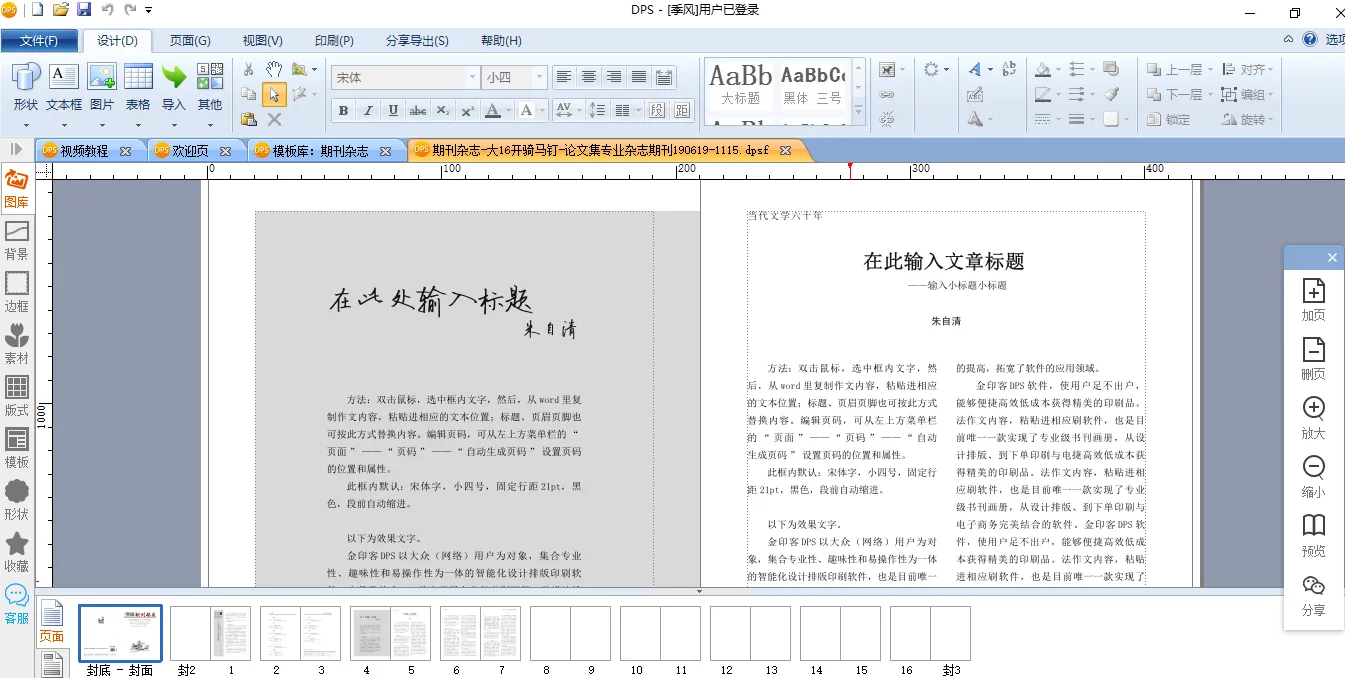The image size is (1345, 678).
Task: Select the hand pan tool
Action: pos(273,69)
